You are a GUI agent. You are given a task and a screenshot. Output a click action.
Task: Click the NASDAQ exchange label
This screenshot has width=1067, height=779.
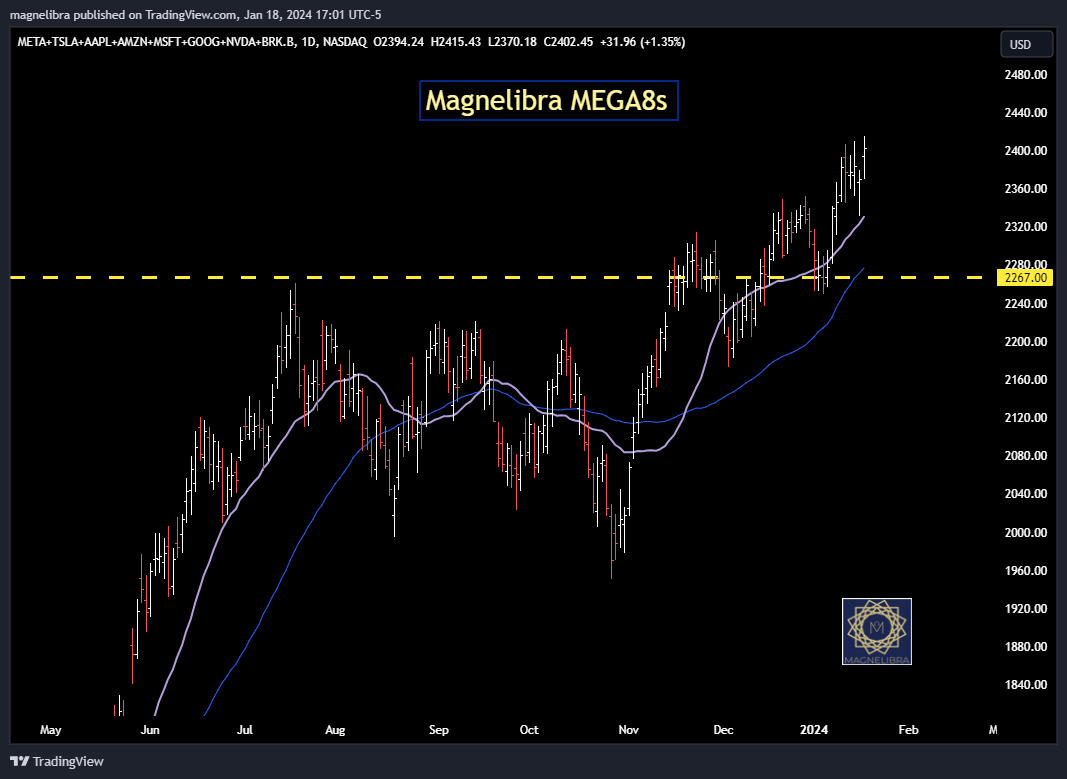coord(345,42)
